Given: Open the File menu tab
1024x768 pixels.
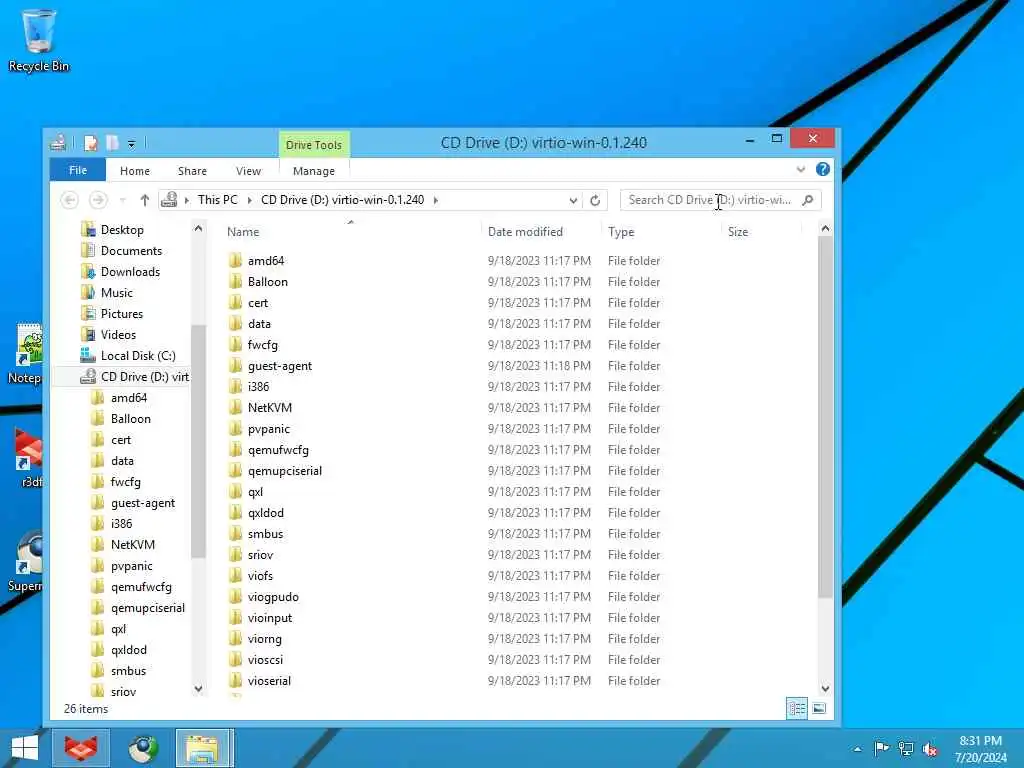Looking at the screenshot, I should pyautogui.click(x=78, y=170).
